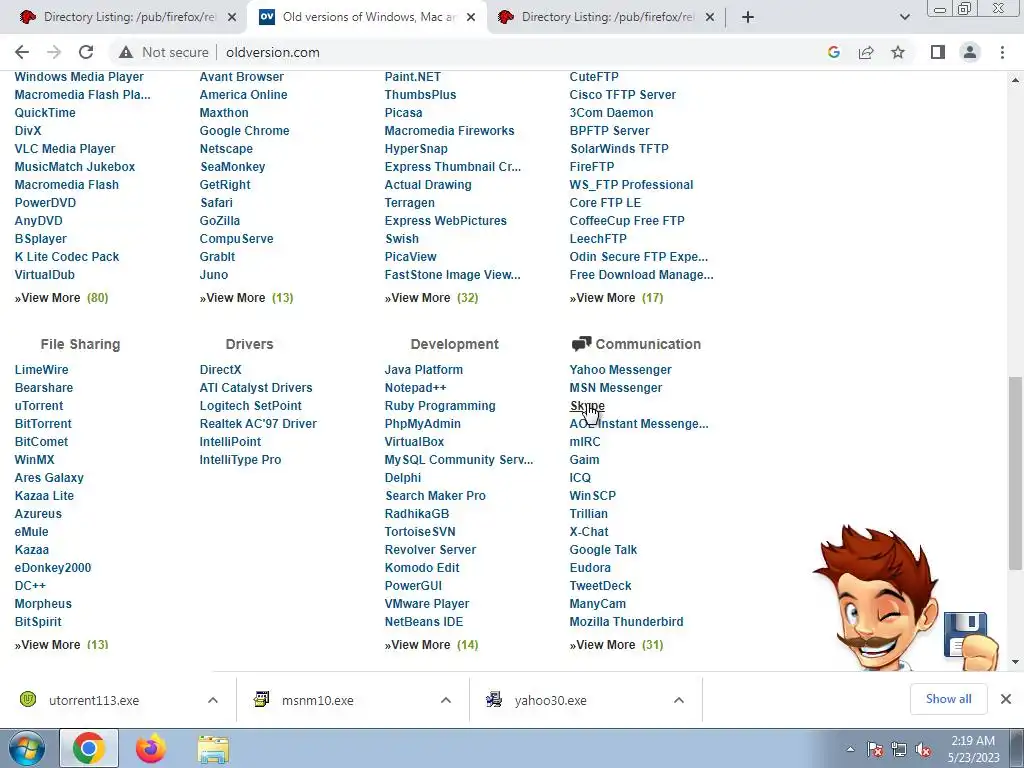Open the Yahoo Messenger link
Viewport: 1024px width, 768px height.
(x=620, y=370)
